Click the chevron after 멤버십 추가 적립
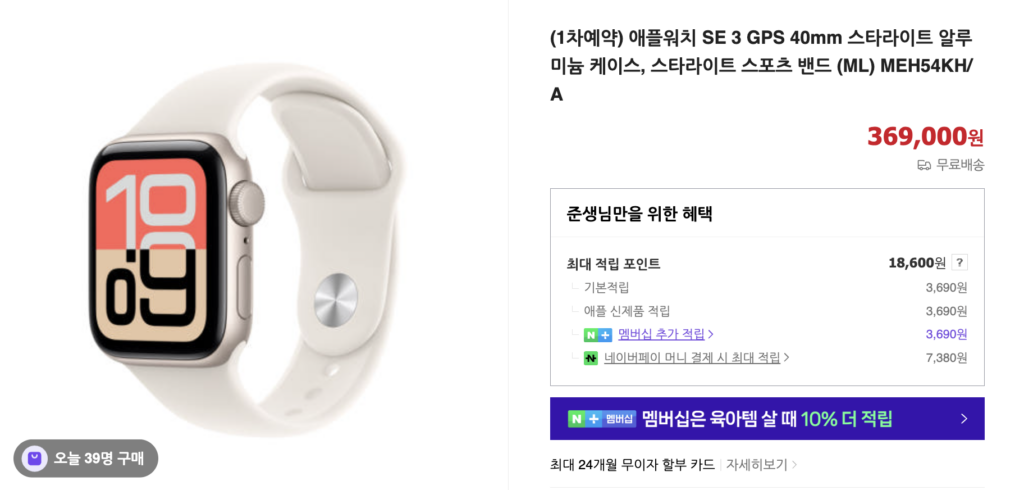 tap(711, 335)
